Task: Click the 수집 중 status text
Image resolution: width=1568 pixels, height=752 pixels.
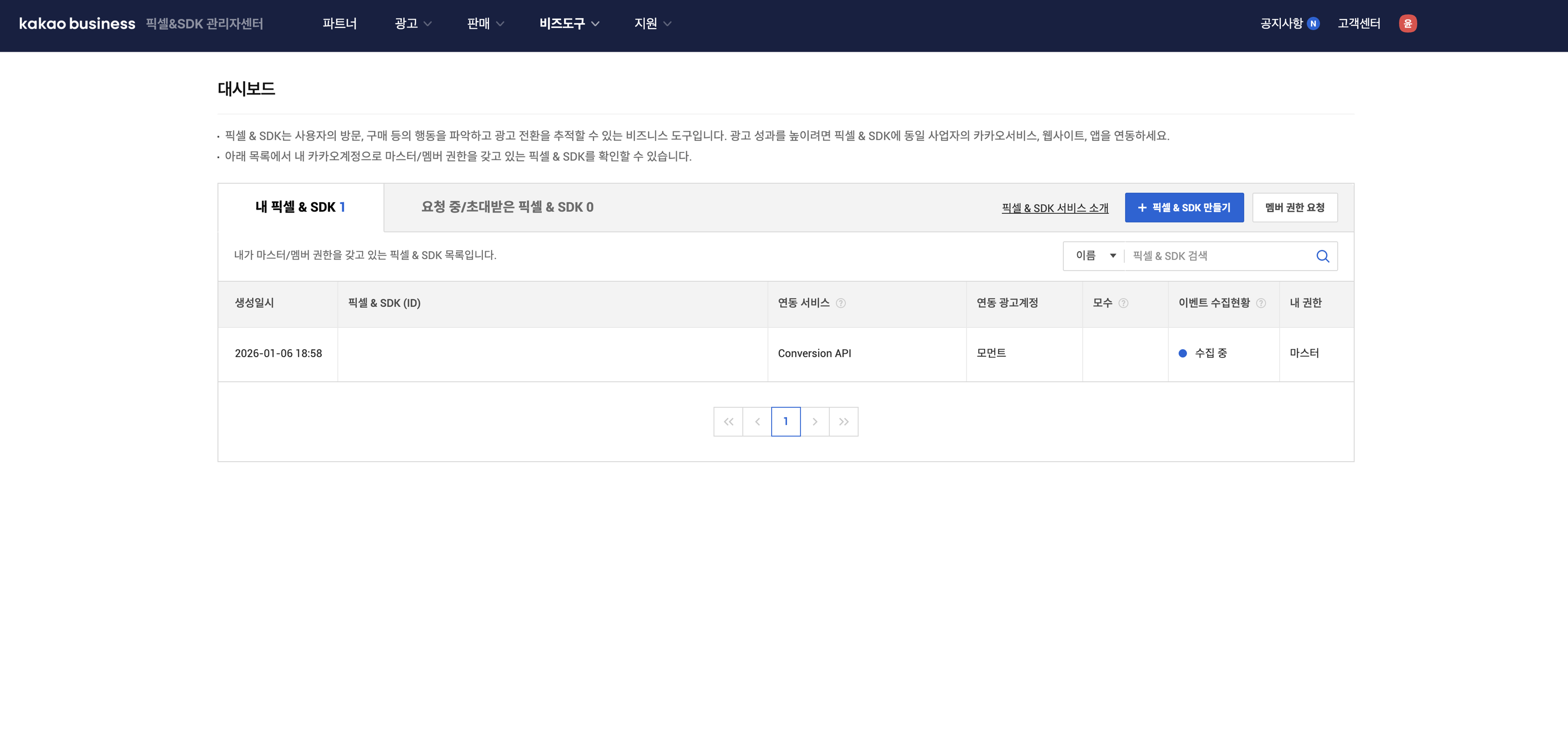Action: point(1211,353)
